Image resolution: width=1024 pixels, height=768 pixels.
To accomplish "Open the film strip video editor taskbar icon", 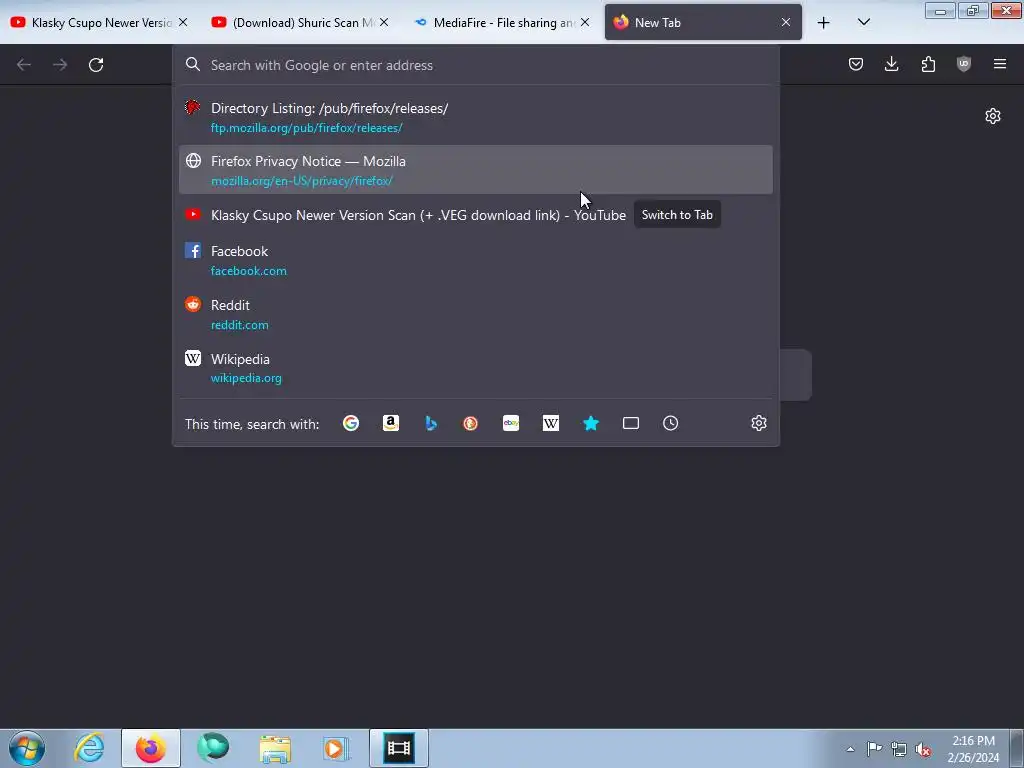I will (x=399, y=748).
